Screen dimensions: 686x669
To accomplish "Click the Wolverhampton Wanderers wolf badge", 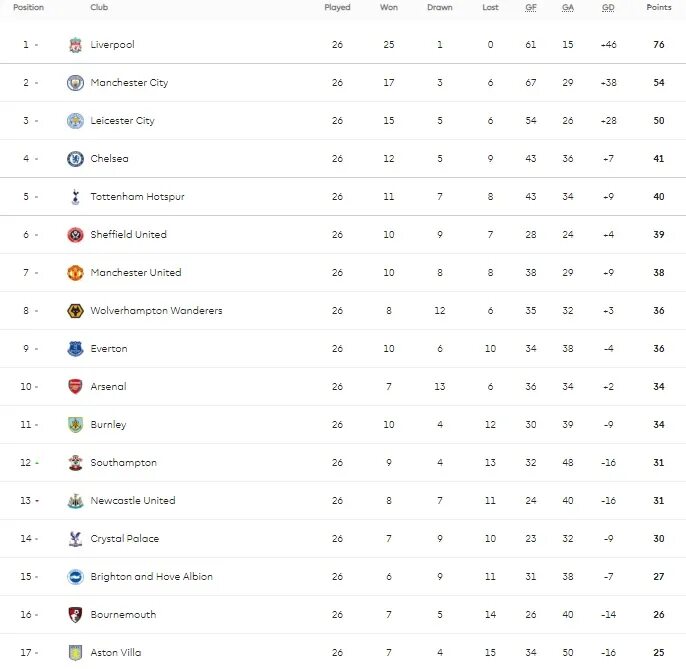I will [x=75, y=311].
